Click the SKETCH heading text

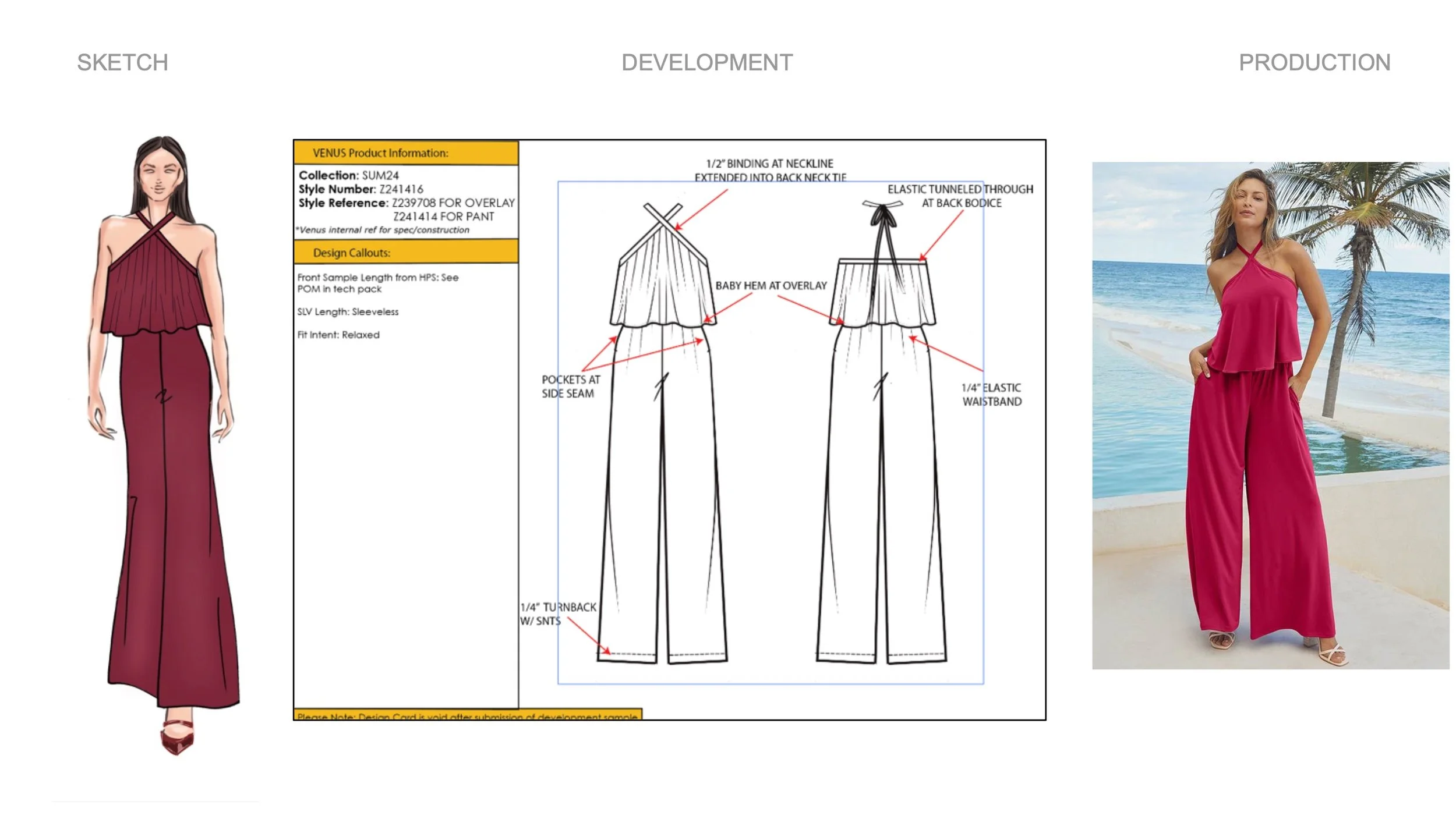(122, 62)
